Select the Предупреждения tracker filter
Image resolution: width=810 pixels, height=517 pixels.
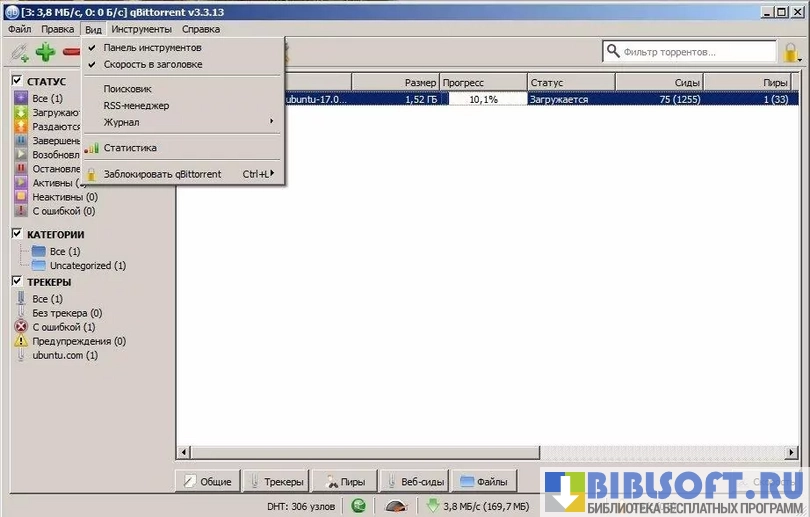click(78, 341)
